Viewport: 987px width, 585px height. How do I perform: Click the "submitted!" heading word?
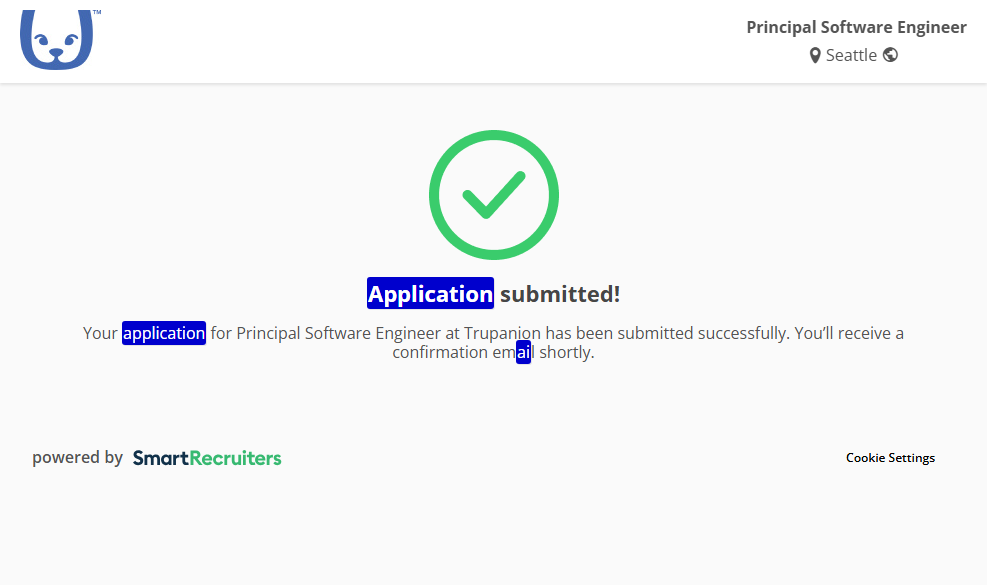[560, 294]
